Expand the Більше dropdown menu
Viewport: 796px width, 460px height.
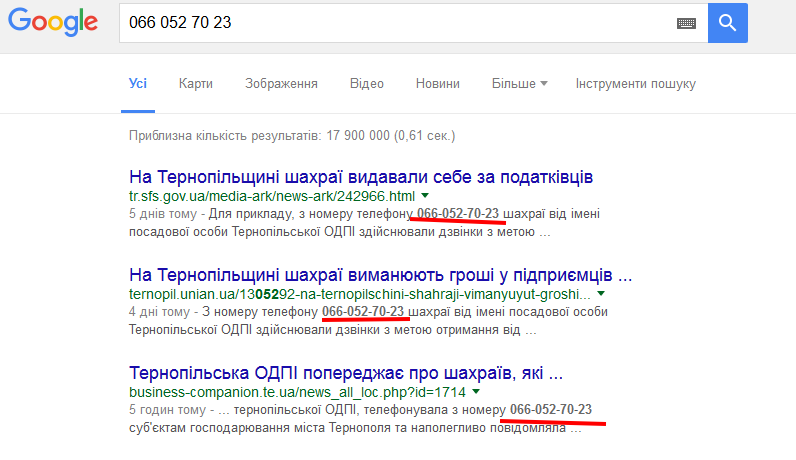(x=519, y=83)
